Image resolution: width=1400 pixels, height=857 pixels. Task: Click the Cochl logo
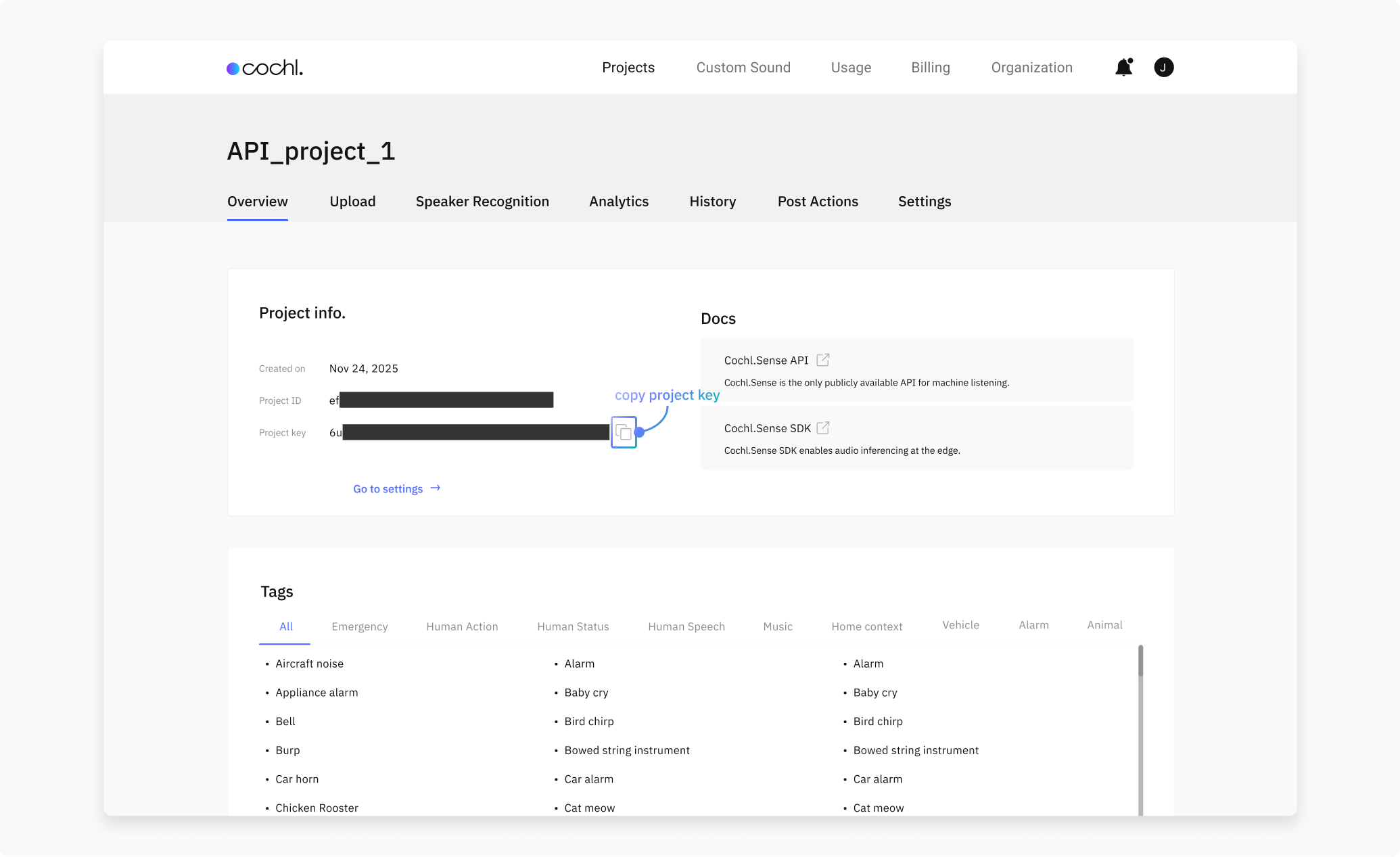pos(264,68)
